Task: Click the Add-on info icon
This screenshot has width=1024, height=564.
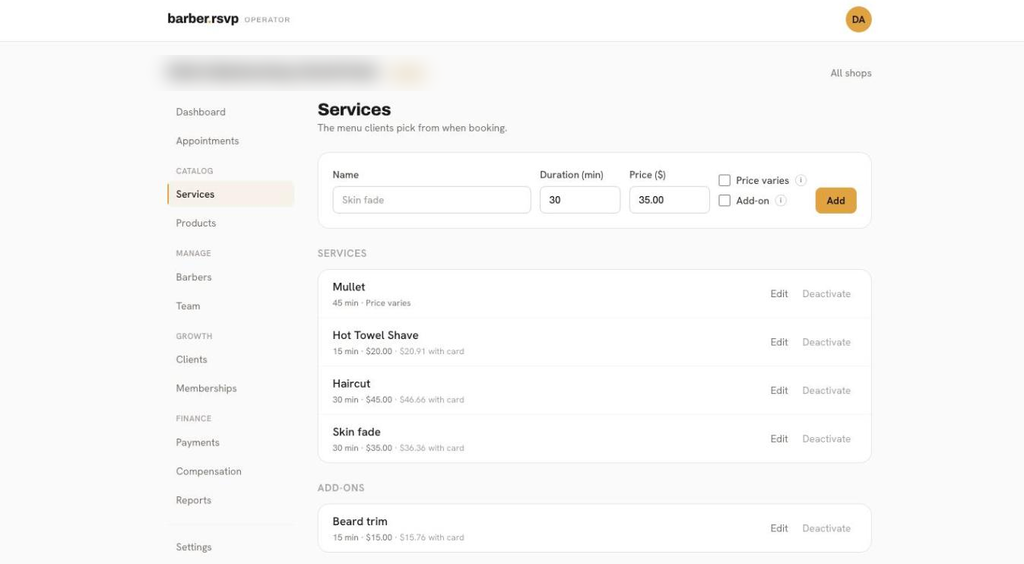Action: [780, 200]
